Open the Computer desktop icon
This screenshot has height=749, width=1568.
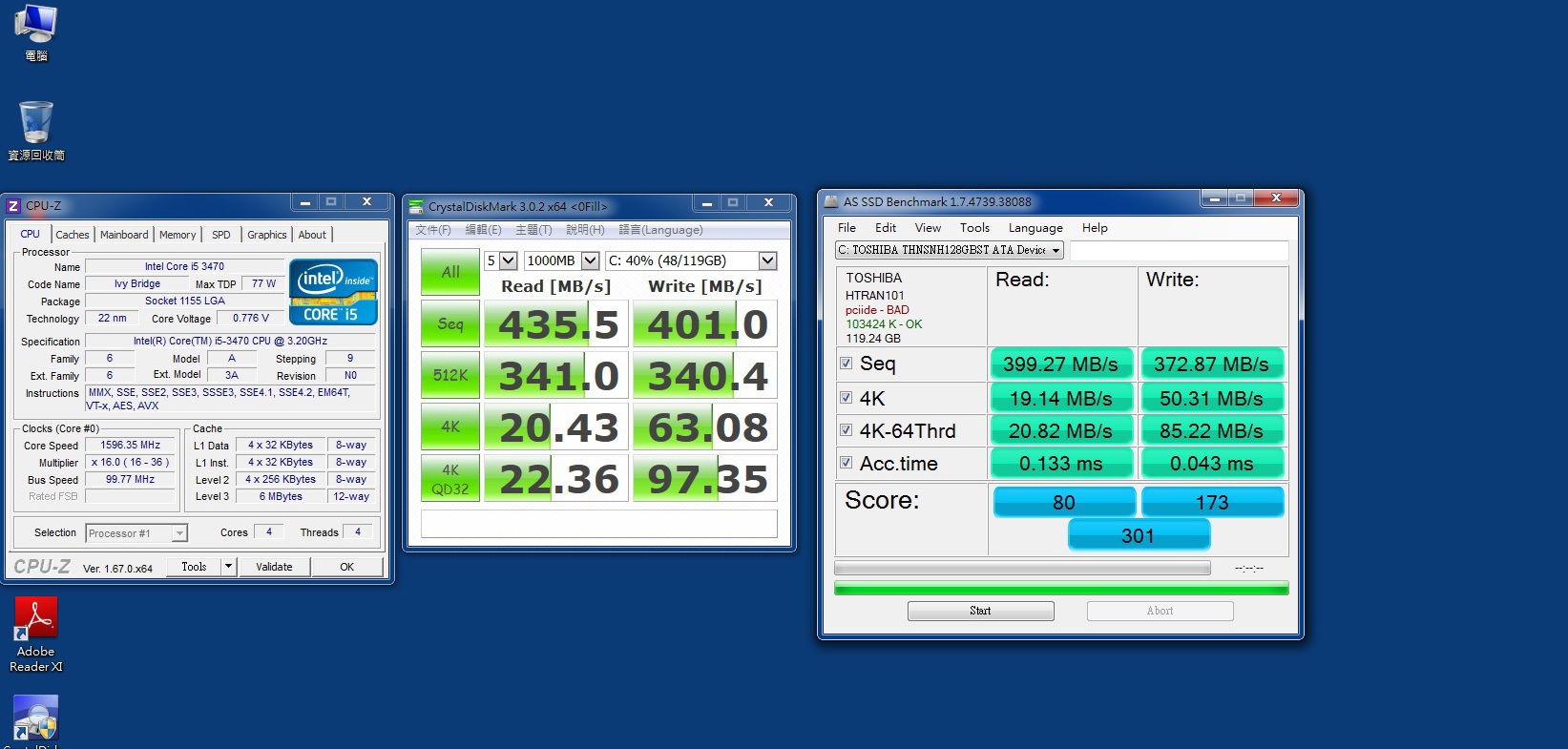point(36,33)
